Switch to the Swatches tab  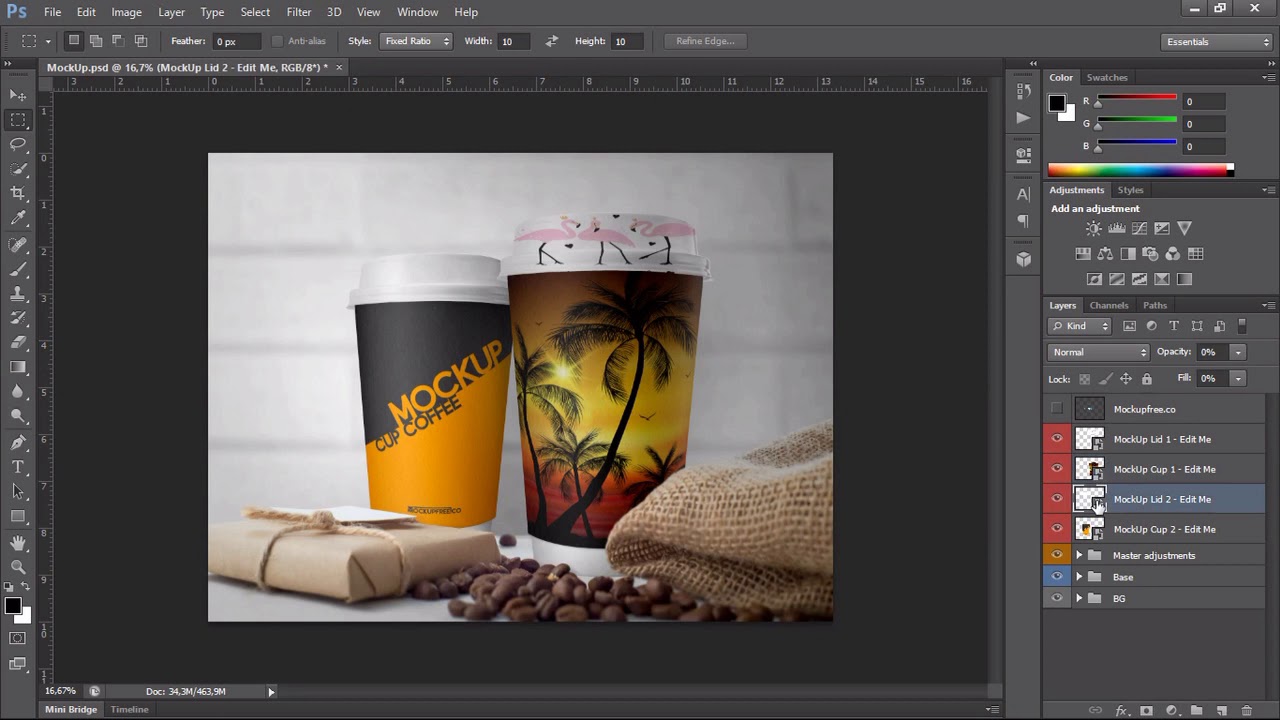click(1107, 77)
